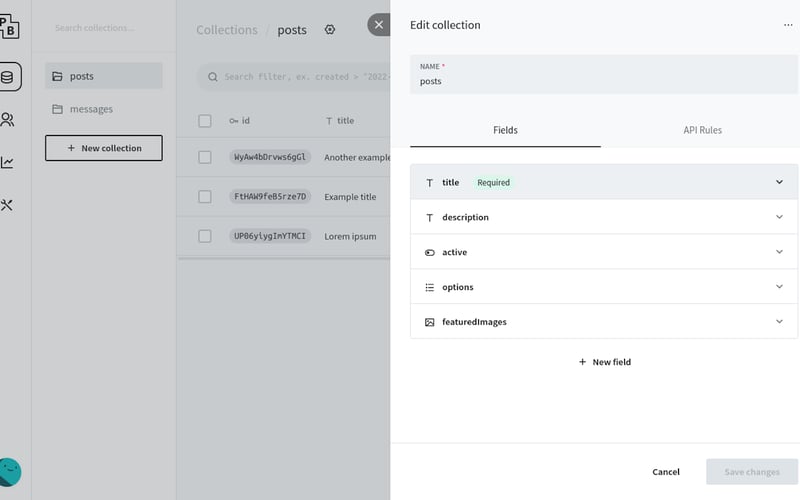Click the FtHAW9feB5rze7D id cell
The image size is (800, 500).
click(x=270, y=196)
